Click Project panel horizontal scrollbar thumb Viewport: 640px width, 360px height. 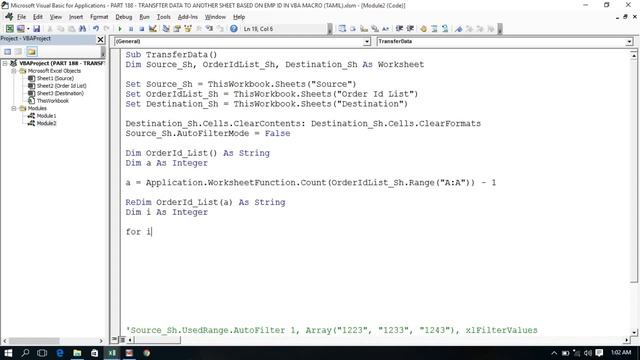34,341
